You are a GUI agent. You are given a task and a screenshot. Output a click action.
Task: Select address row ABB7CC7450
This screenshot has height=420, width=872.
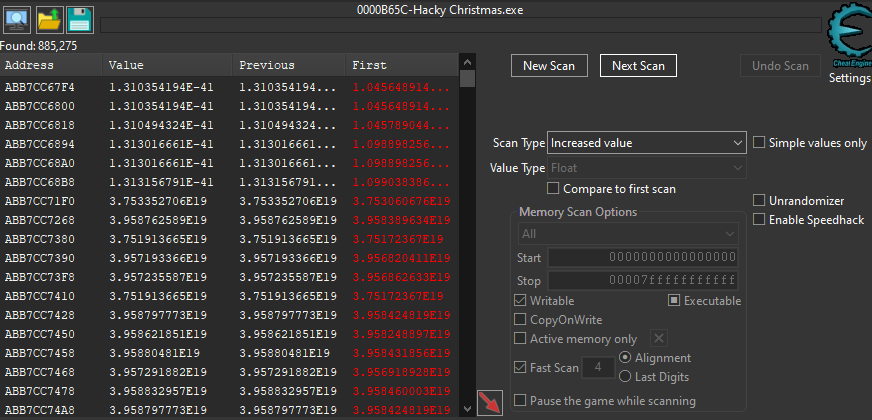(x=229, y=334)
